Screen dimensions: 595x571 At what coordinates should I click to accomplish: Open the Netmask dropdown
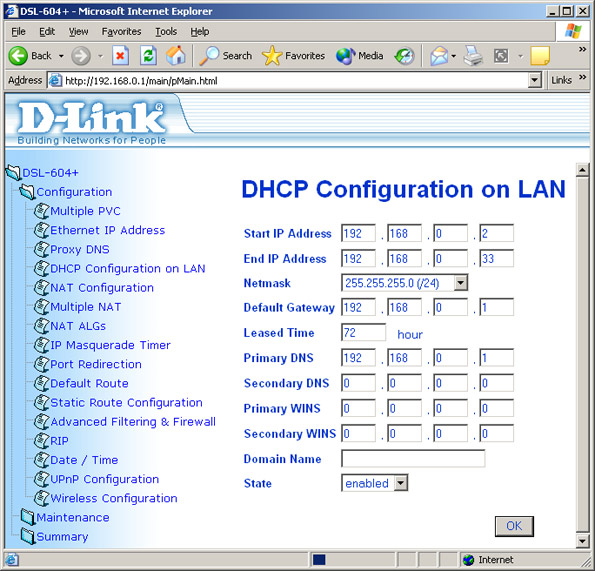[x=404, y=283]
